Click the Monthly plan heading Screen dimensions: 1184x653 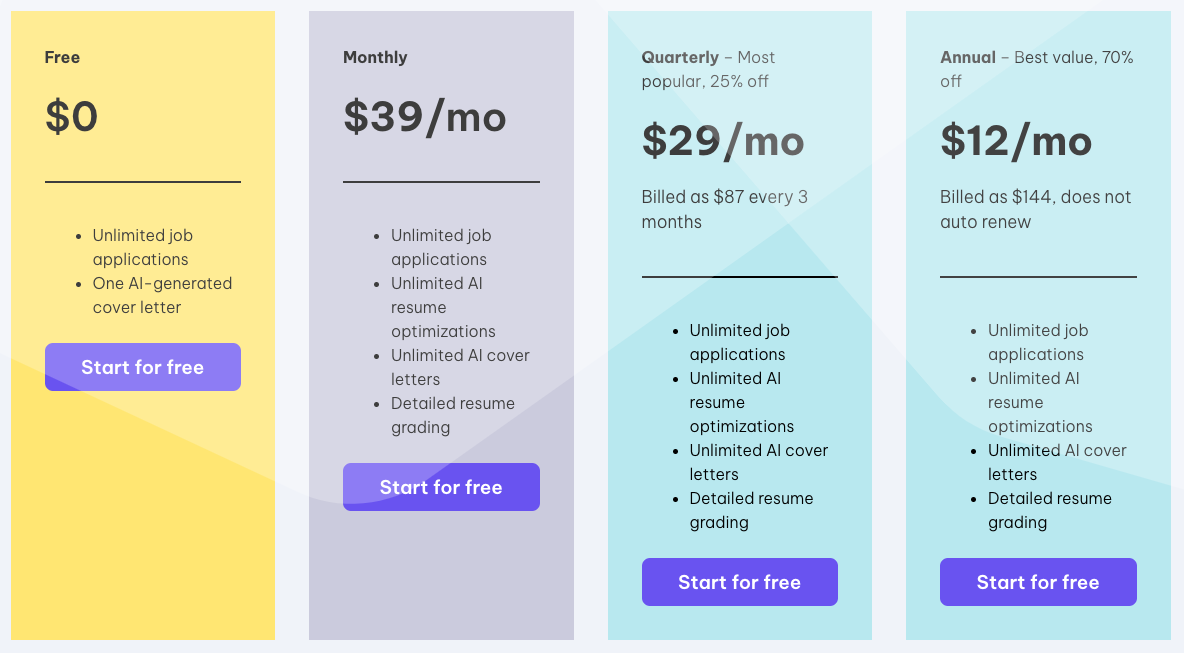pyautogui.click(x=375, y=57)
